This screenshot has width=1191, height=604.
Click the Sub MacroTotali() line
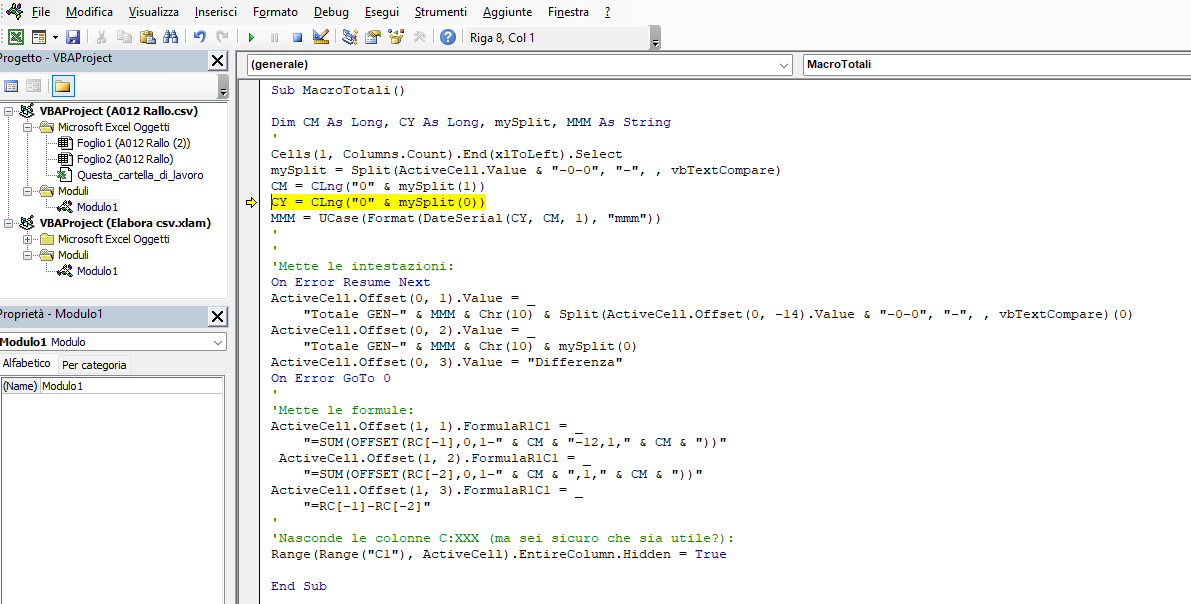[338, 90]
